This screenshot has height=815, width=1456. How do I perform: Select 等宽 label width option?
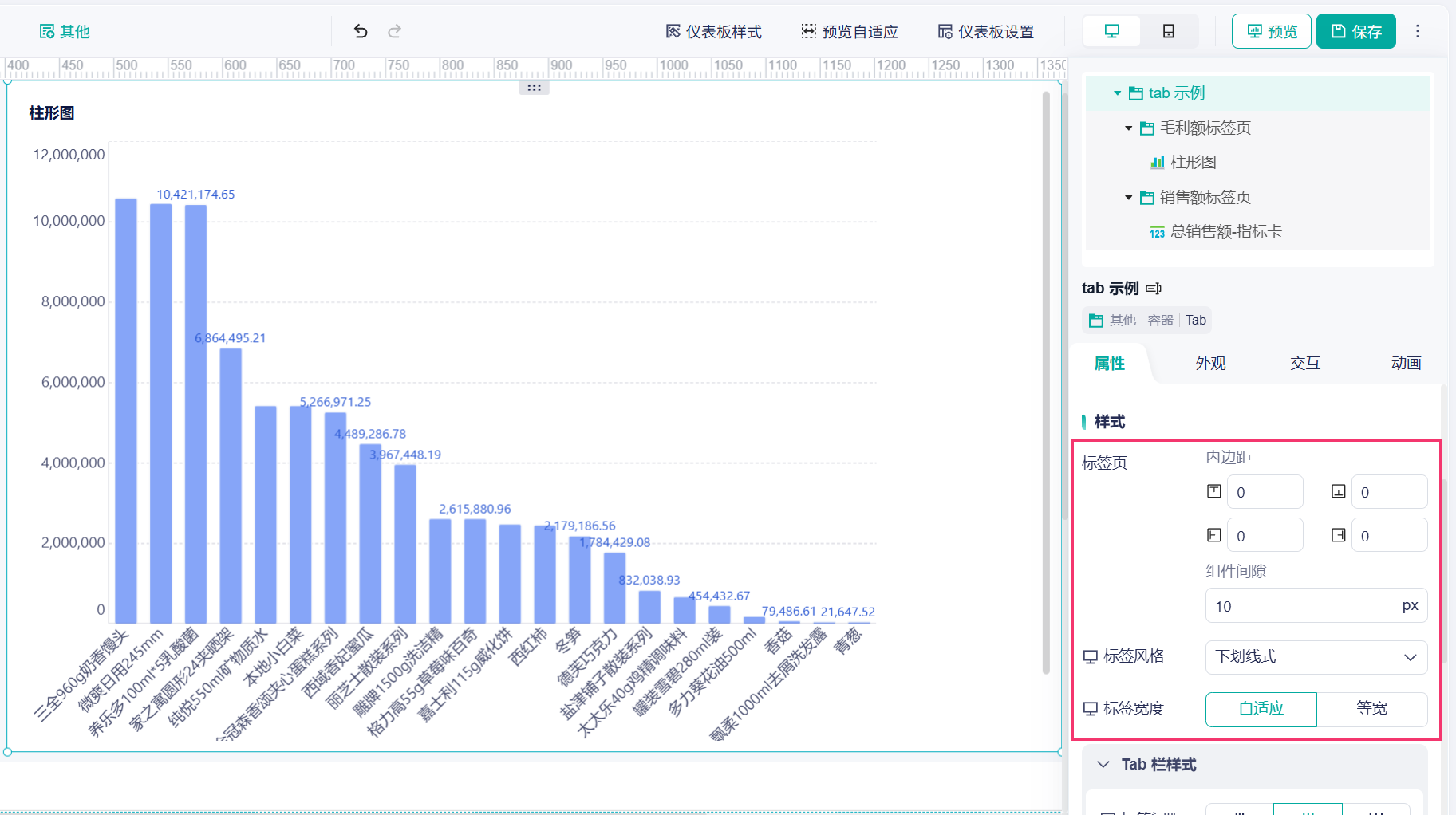1372,709
